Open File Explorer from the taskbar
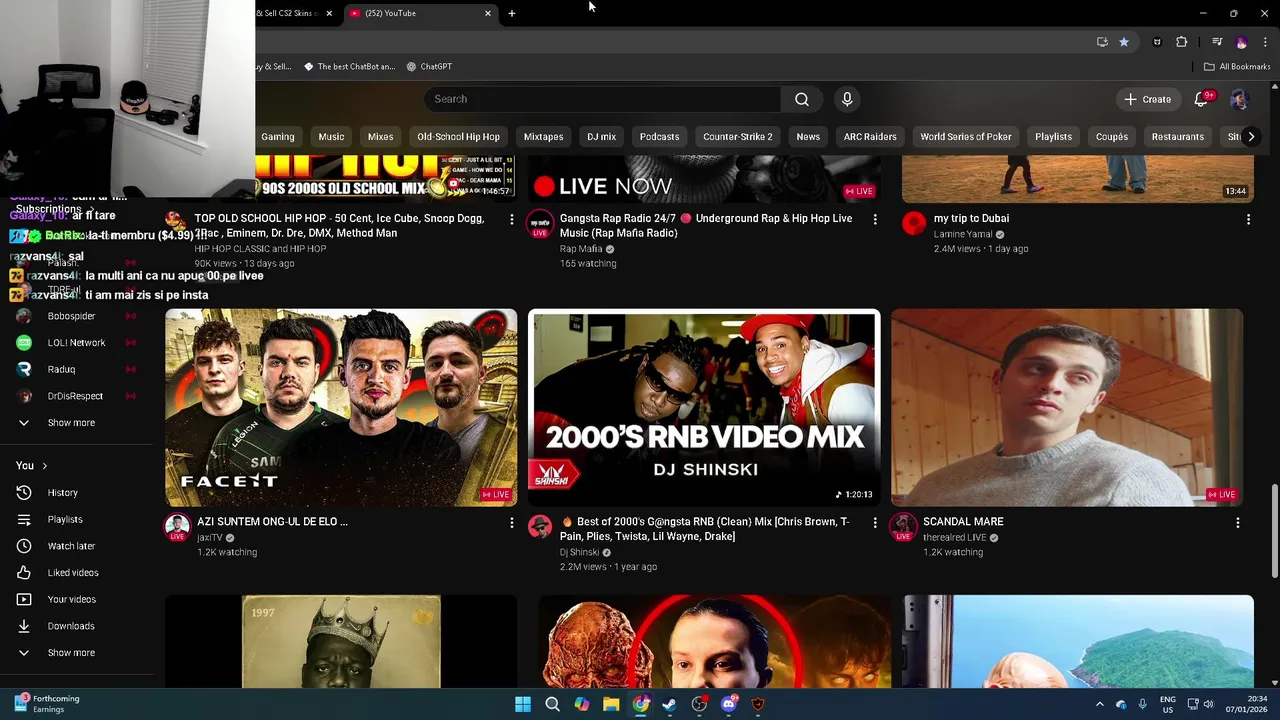 tap(611, 704)
